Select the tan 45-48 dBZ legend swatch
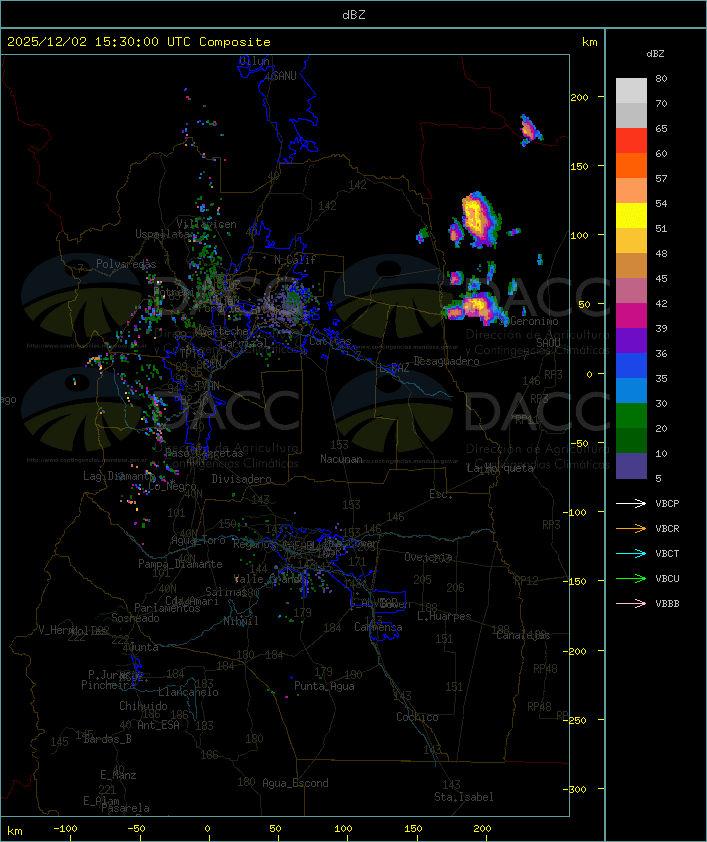Screen dimensions: 707x842 pos(631,266)
